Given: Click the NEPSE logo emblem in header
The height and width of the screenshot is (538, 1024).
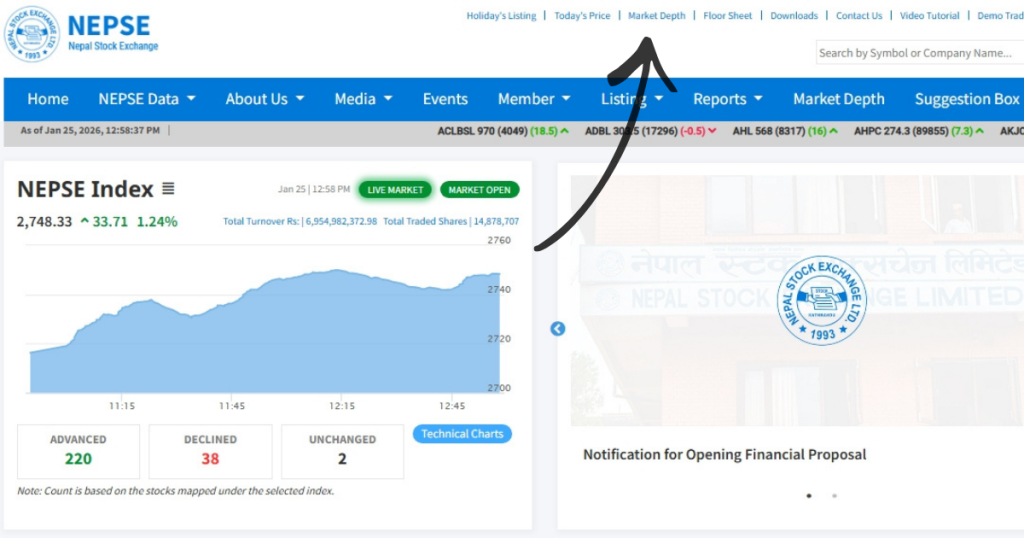Looking at the screenshot, I should (32, 34).
